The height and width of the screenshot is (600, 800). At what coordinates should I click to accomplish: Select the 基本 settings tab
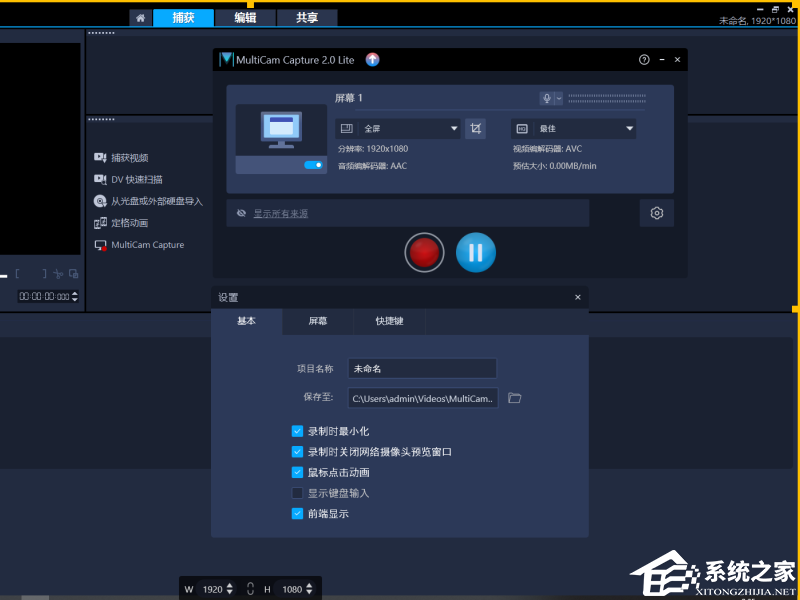(247, 321)
